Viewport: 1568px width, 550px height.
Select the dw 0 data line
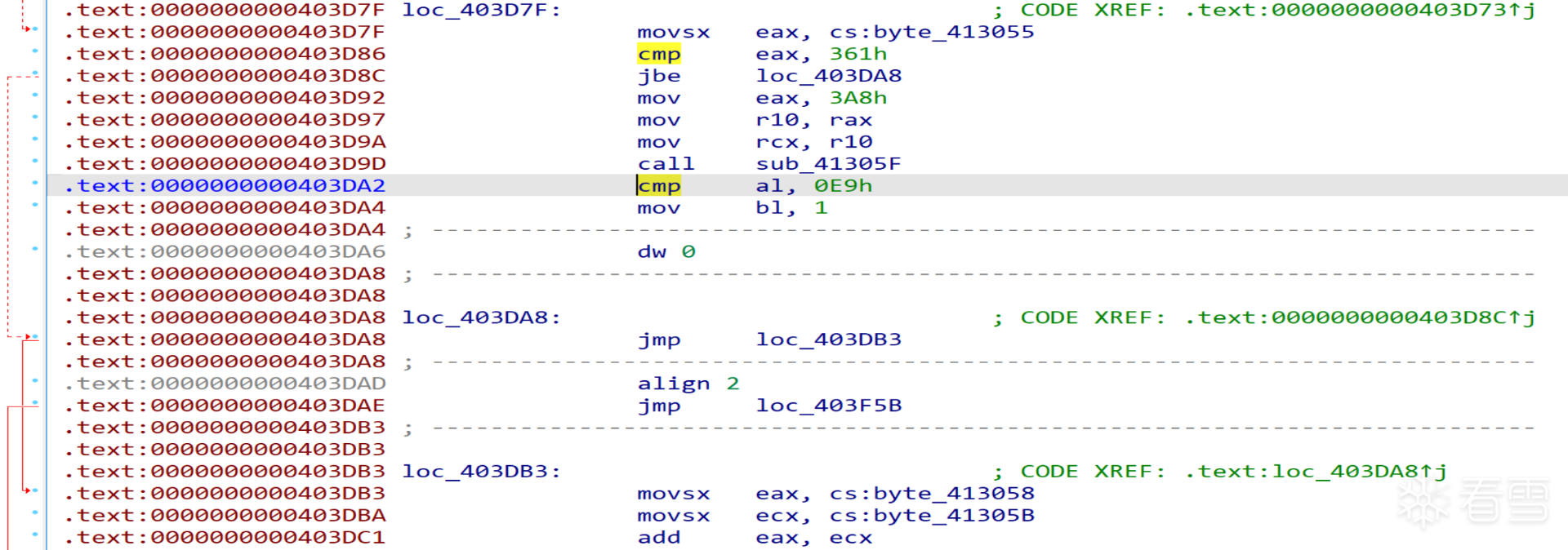666,252
